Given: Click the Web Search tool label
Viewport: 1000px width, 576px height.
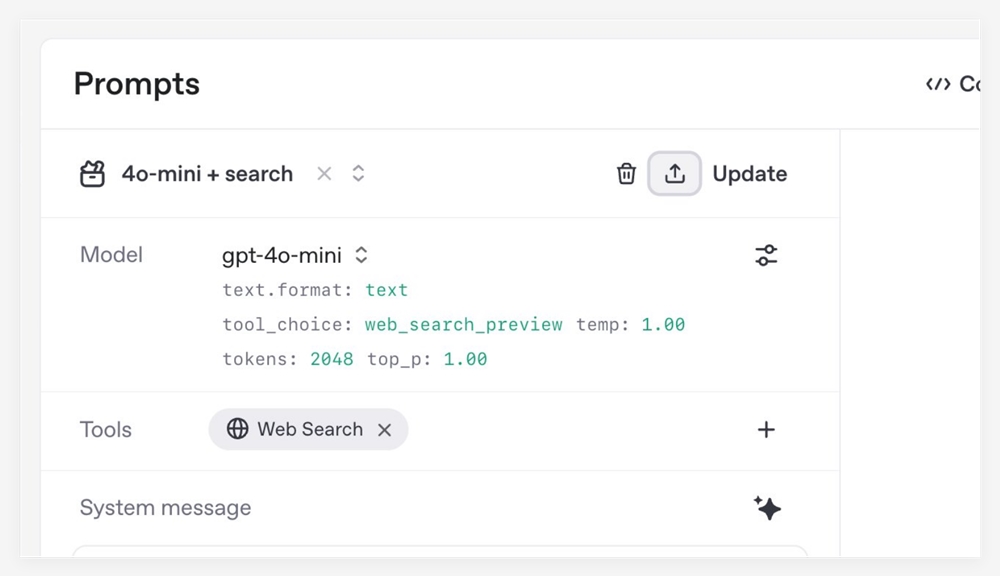Looking at the screenshot, I should tap(310, 429).
